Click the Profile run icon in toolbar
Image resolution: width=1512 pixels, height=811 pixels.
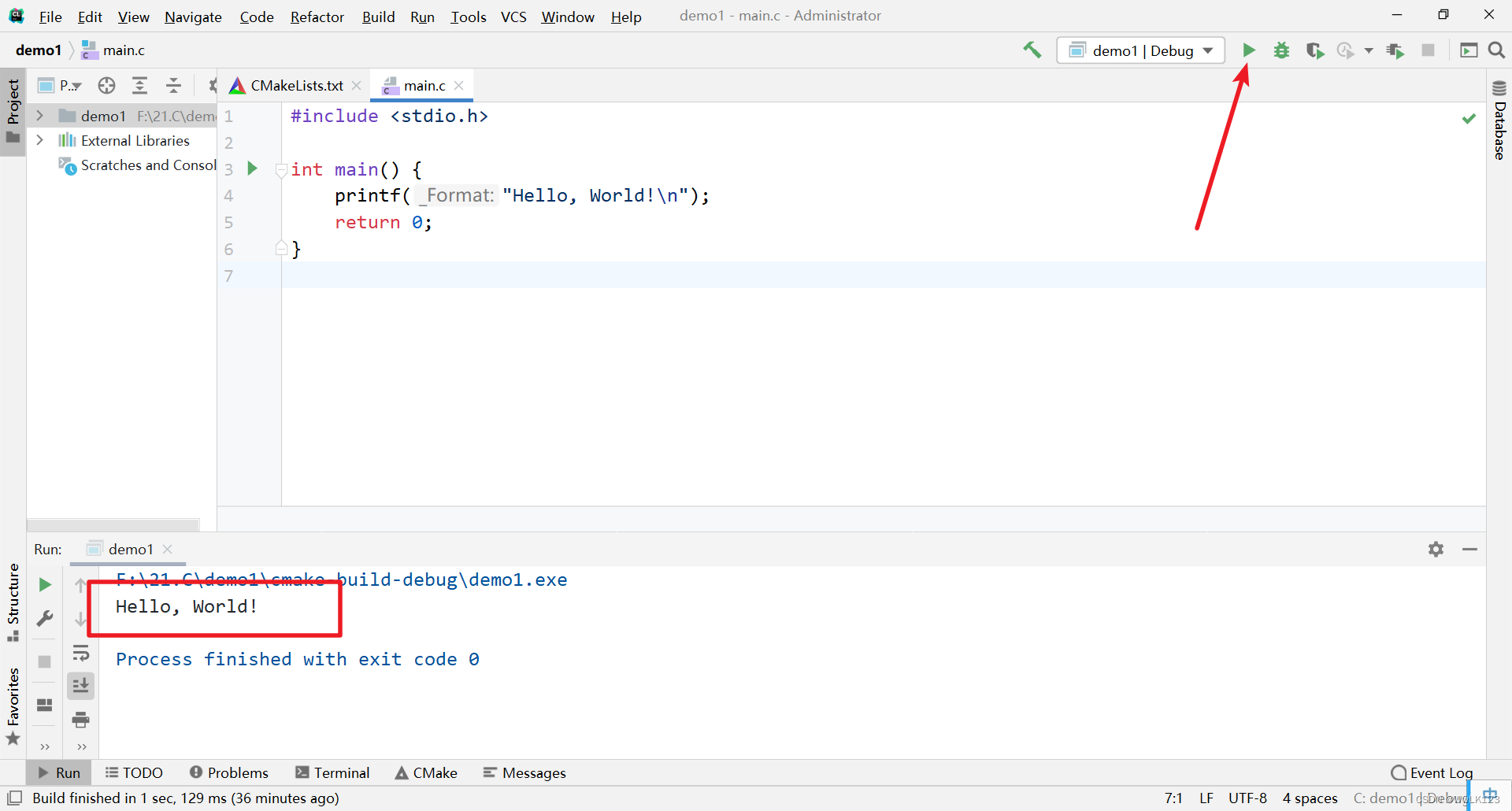(x=1346, y=50)
